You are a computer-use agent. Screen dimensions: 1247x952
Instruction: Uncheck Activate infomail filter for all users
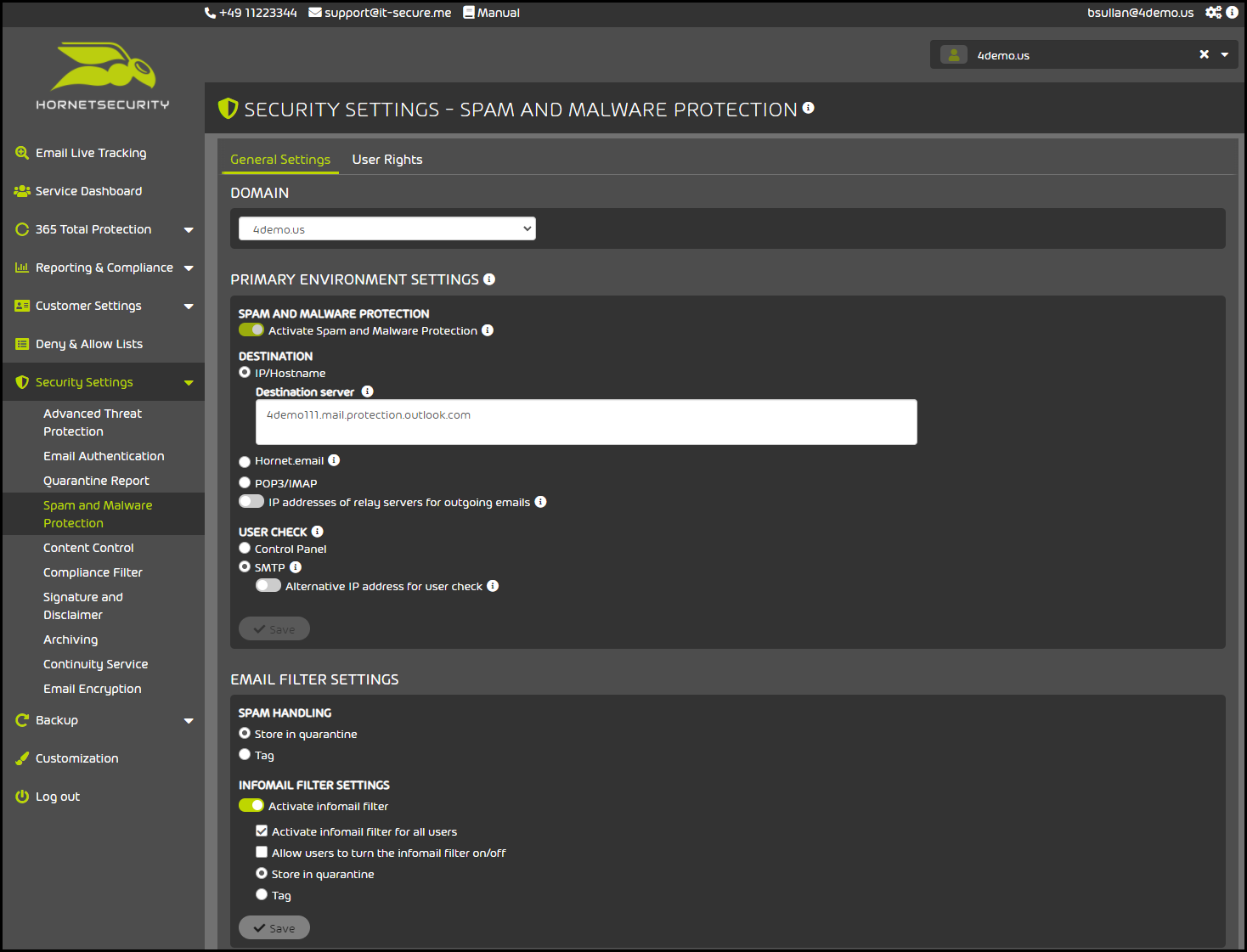[x=262, y=831]
